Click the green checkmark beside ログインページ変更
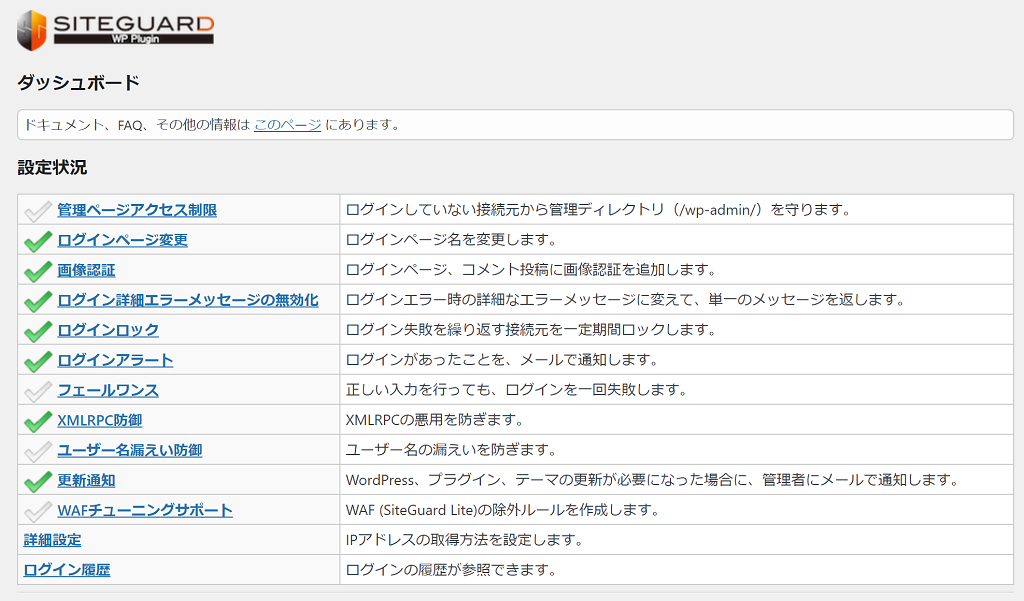1024x601 pixels. (38, 240)
